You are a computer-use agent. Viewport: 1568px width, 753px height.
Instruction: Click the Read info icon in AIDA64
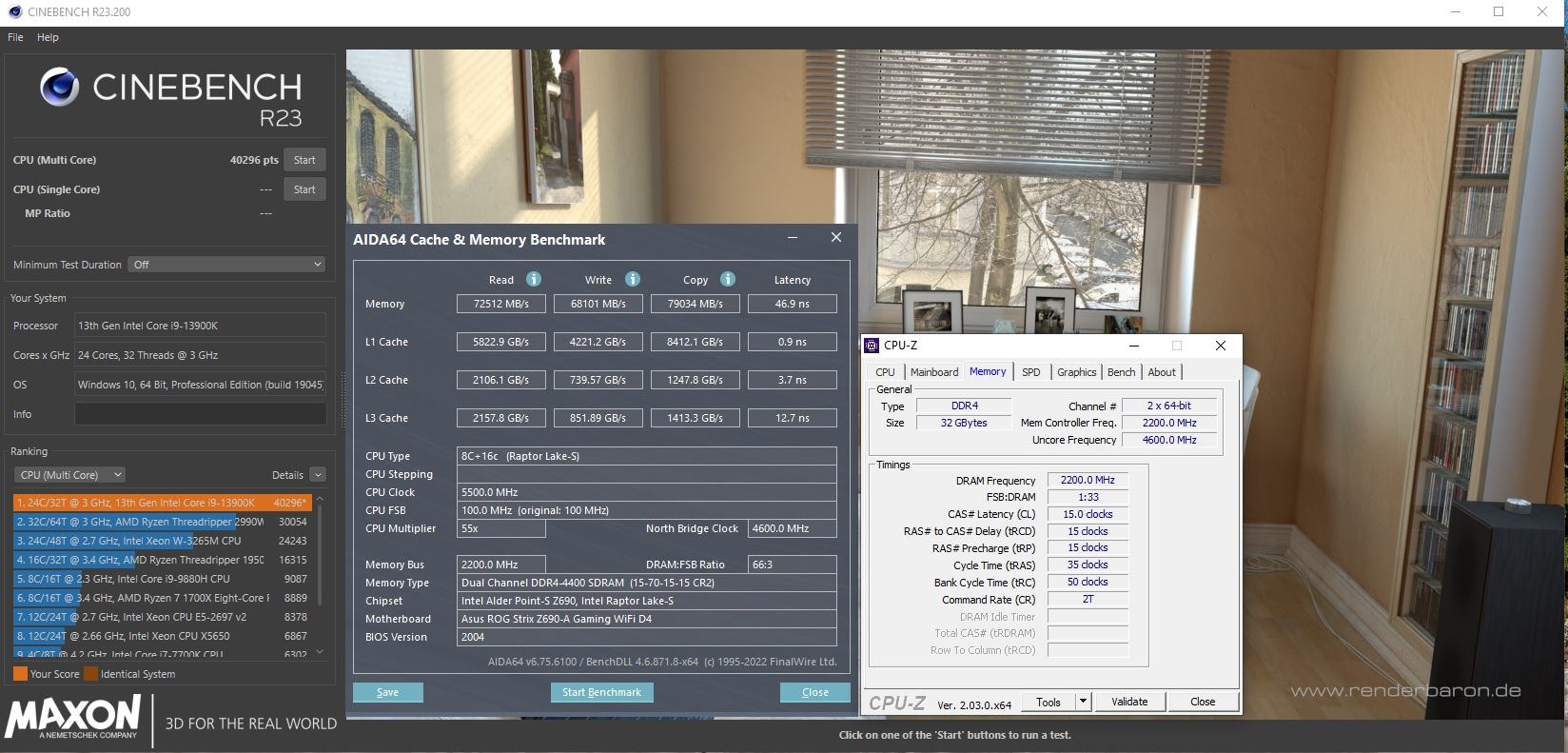pos(534,279)
